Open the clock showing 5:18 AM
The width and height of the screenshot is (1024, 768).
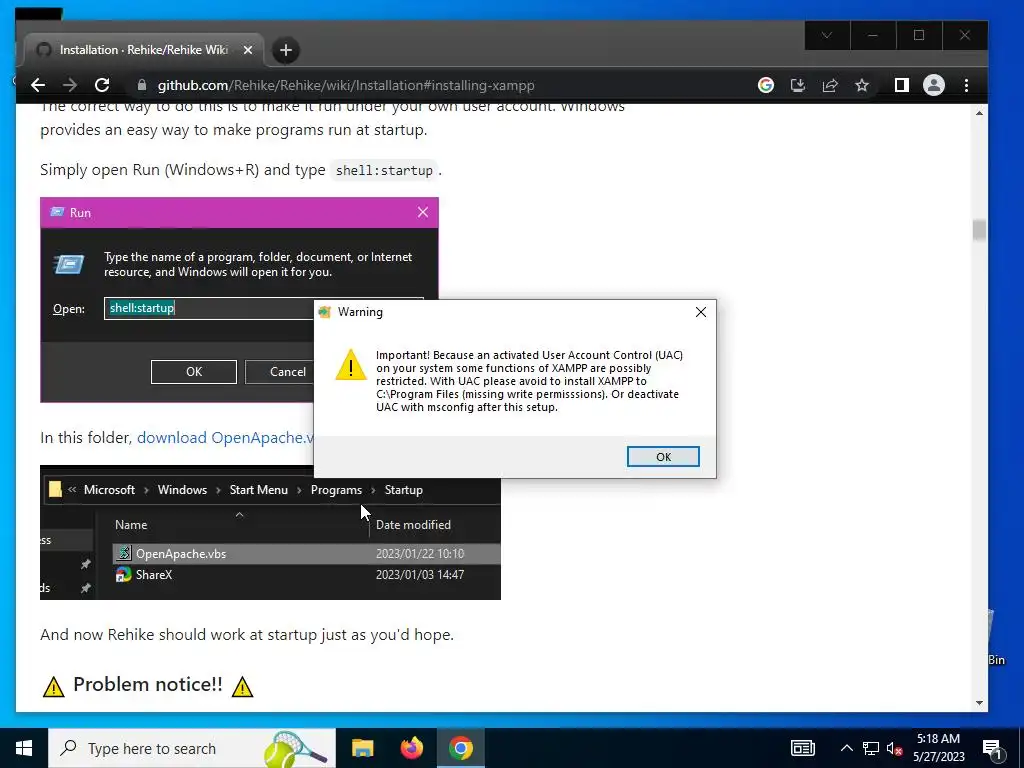tap(938, 748)
